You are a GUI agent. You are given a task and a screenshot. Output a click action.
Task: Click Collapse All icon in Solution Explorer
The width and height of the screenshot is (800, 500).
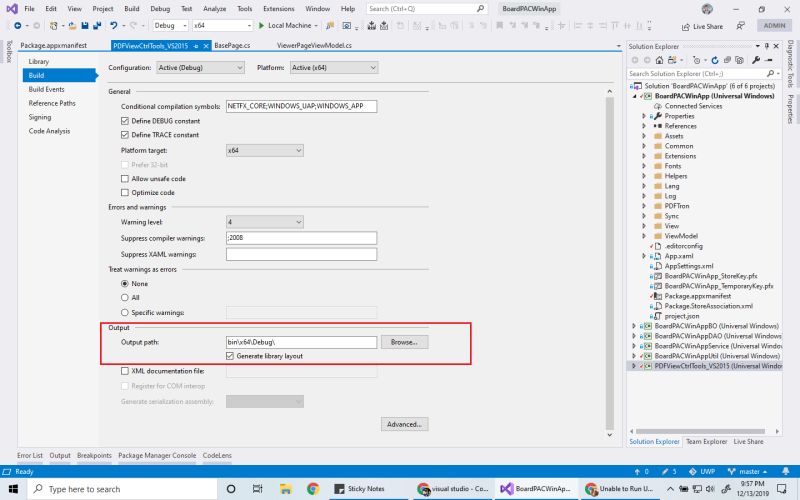727,60
